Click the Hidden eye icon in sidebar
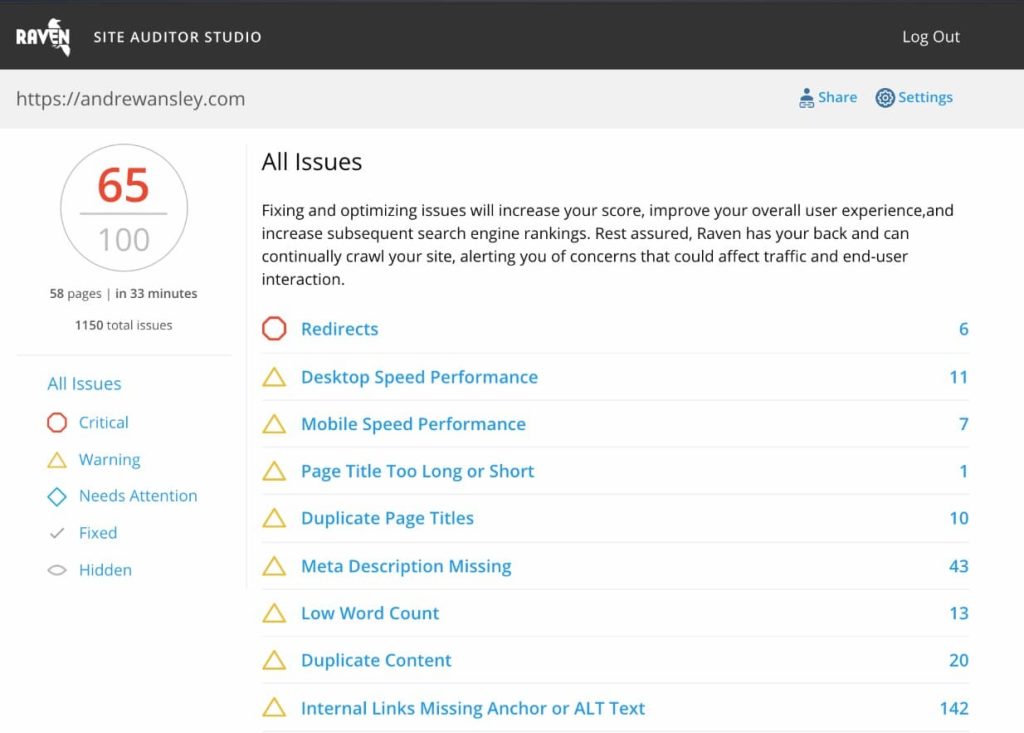This screenshot has height=733, width=1024. pyautogui.click(x=57, y=570)
